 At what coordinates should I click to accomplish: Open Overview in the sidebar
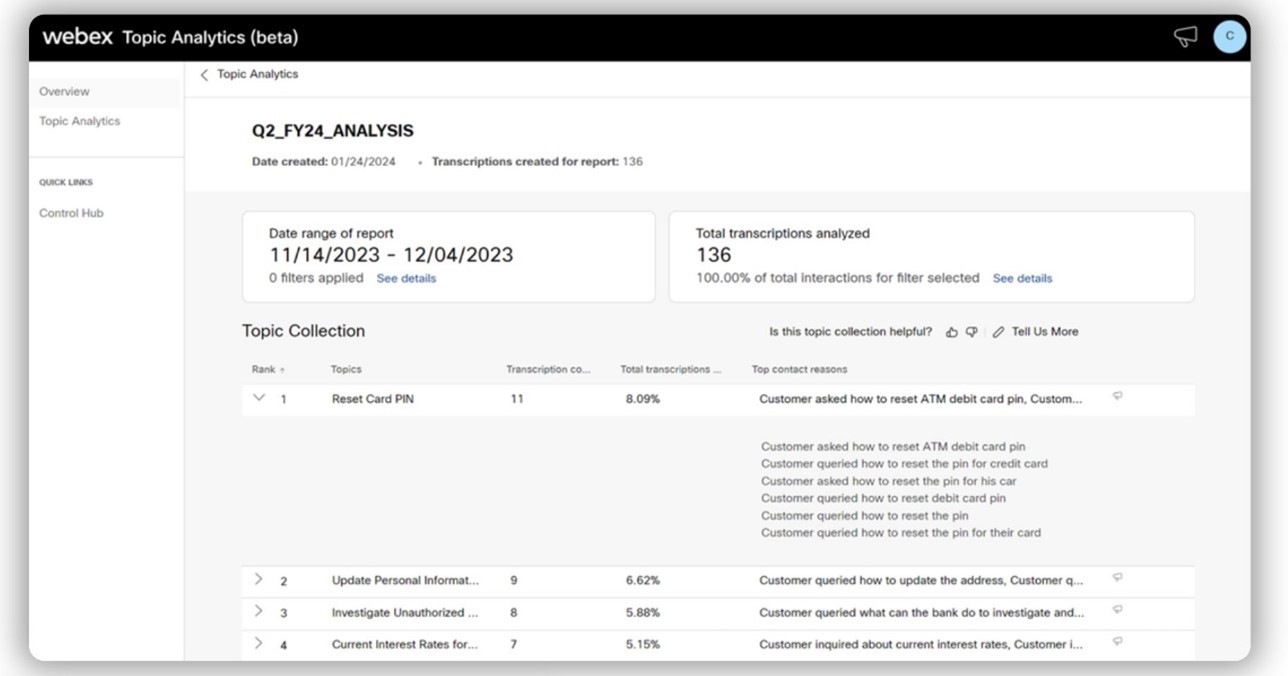coord(64,91)
